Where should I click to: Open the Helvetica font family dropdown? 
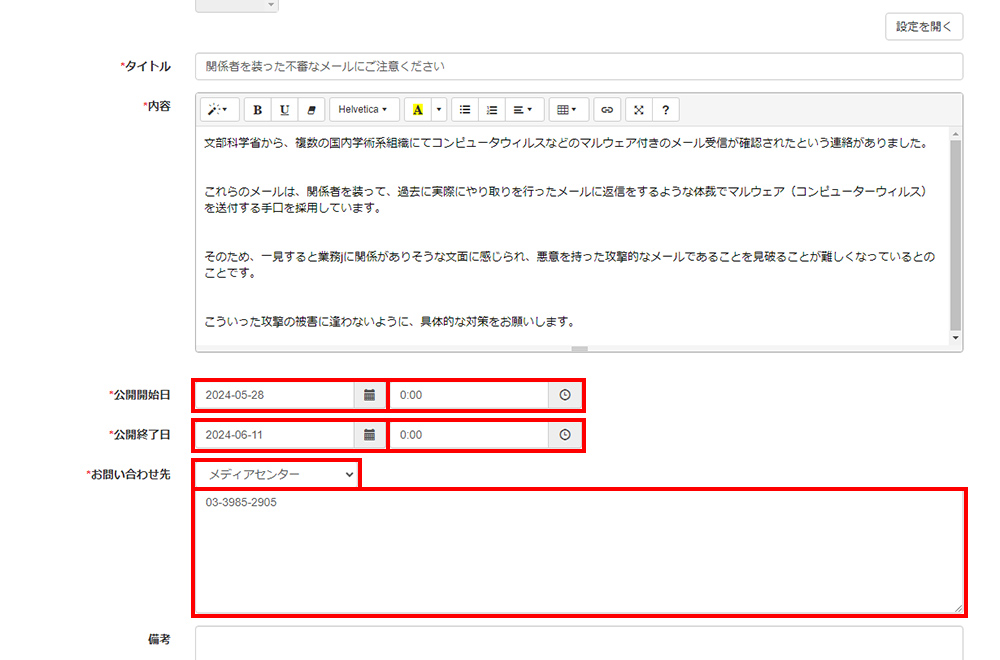(x=363, y=110)
